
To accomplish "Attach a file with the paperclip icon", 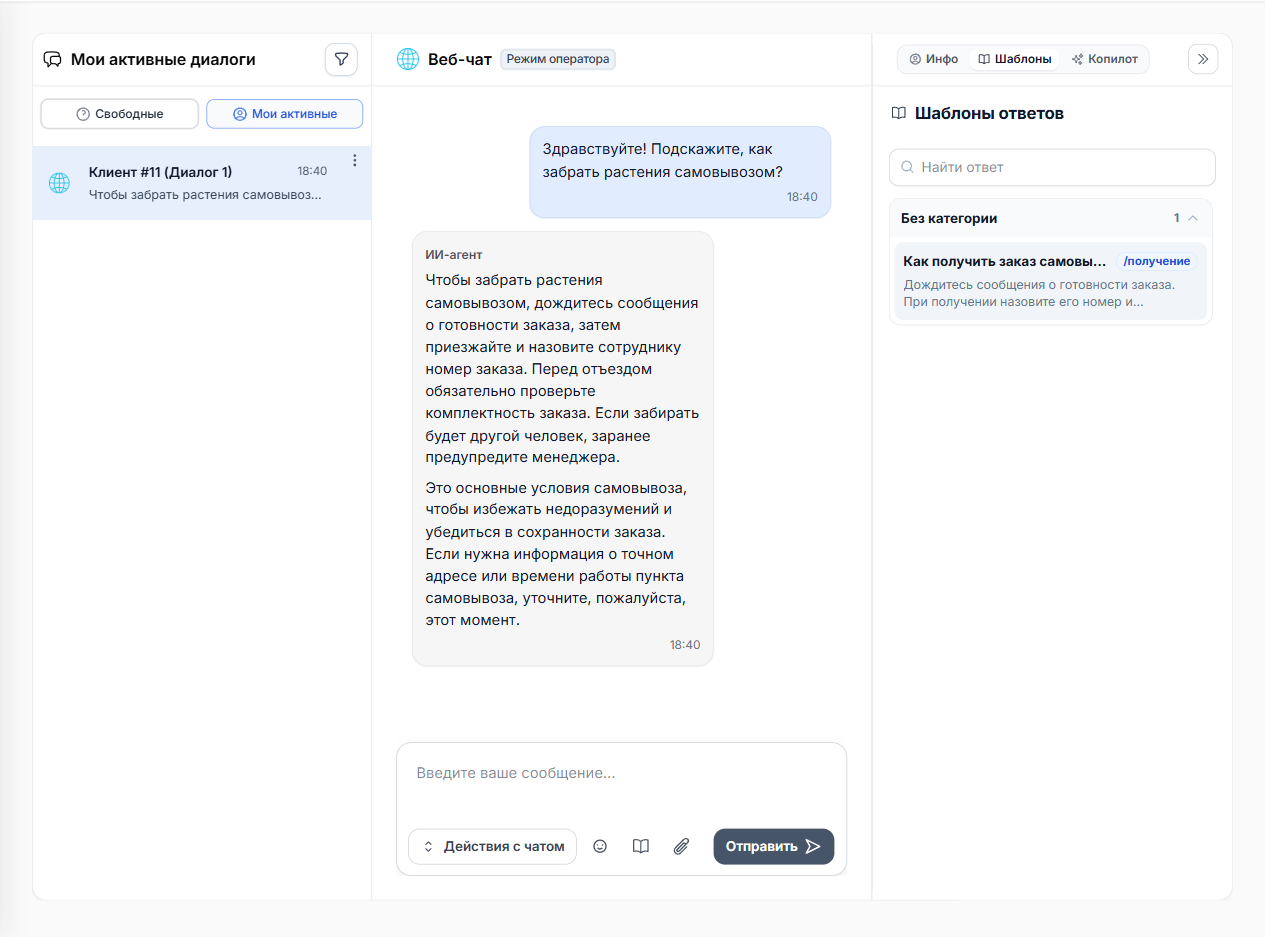I will [x=681, y=846].
